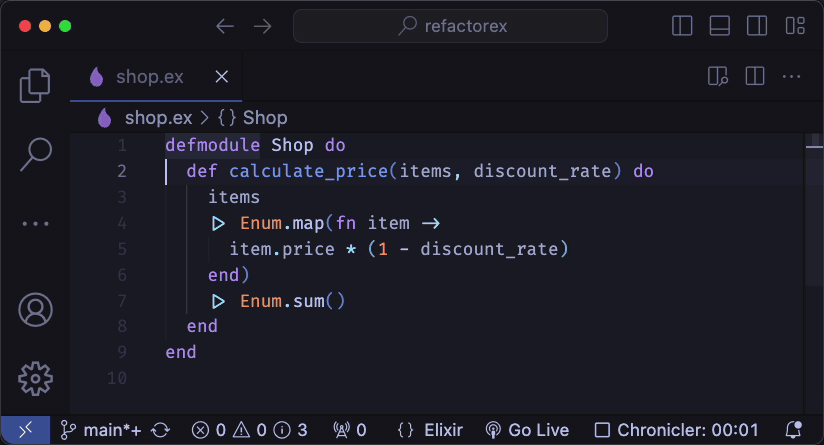Close the shop.ex tab

[222, 77]
